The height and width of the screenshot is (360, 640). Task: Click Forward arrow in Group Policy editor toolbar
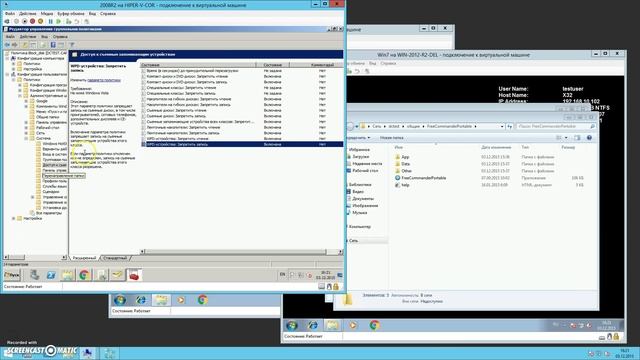click(x=15, y=44)
